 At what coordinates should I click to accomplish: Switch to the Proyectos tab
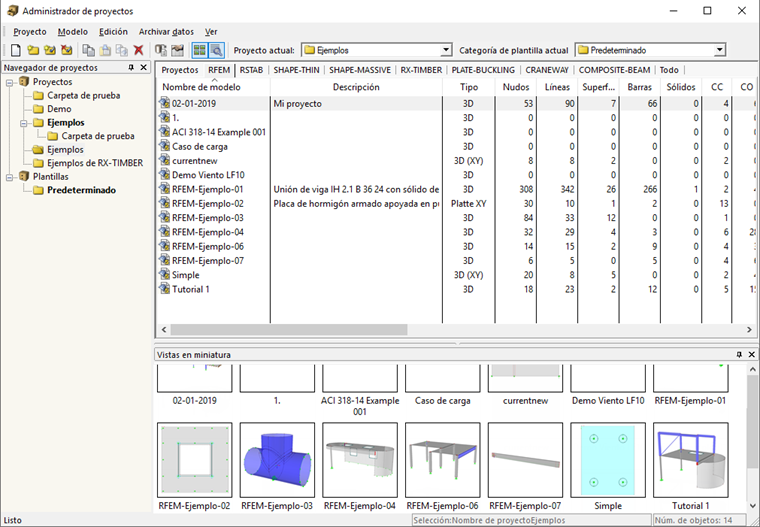[x=180, y=70]
